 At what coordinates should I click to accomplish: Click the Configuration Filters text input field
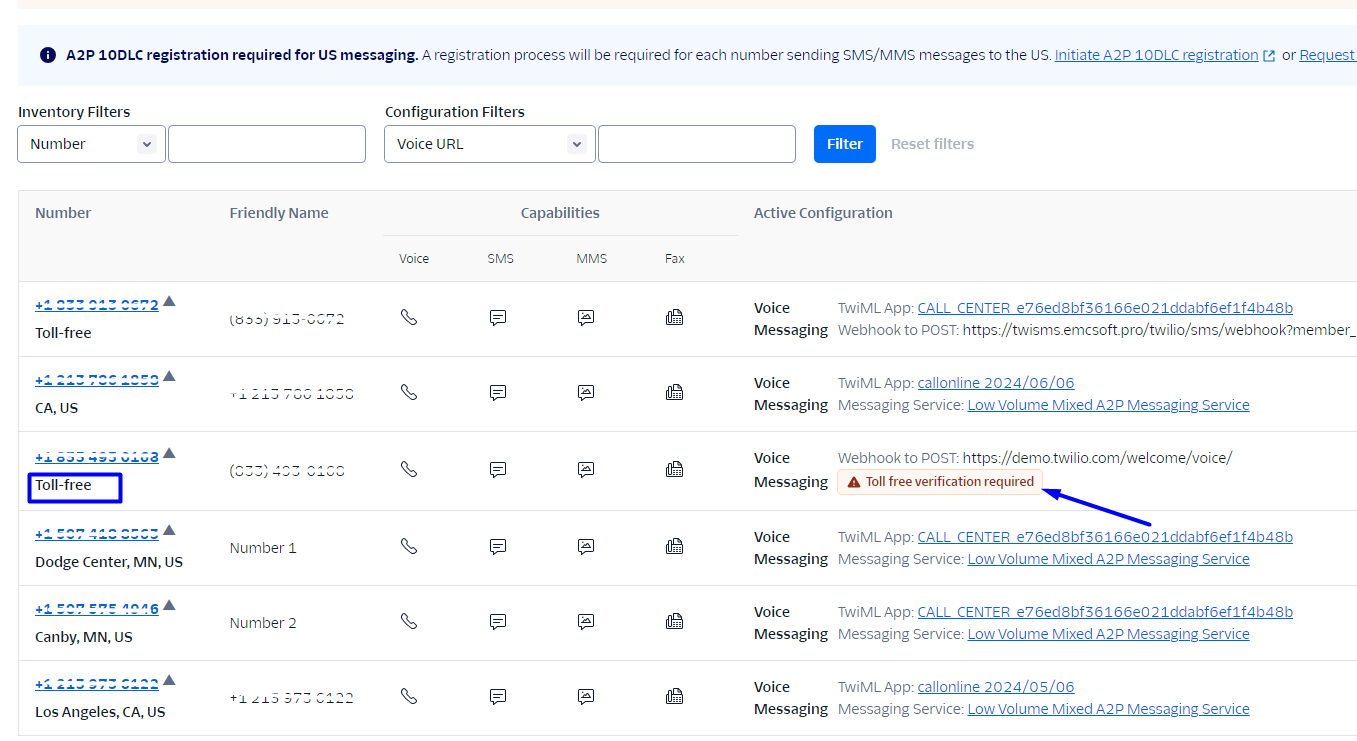point(696,144)
